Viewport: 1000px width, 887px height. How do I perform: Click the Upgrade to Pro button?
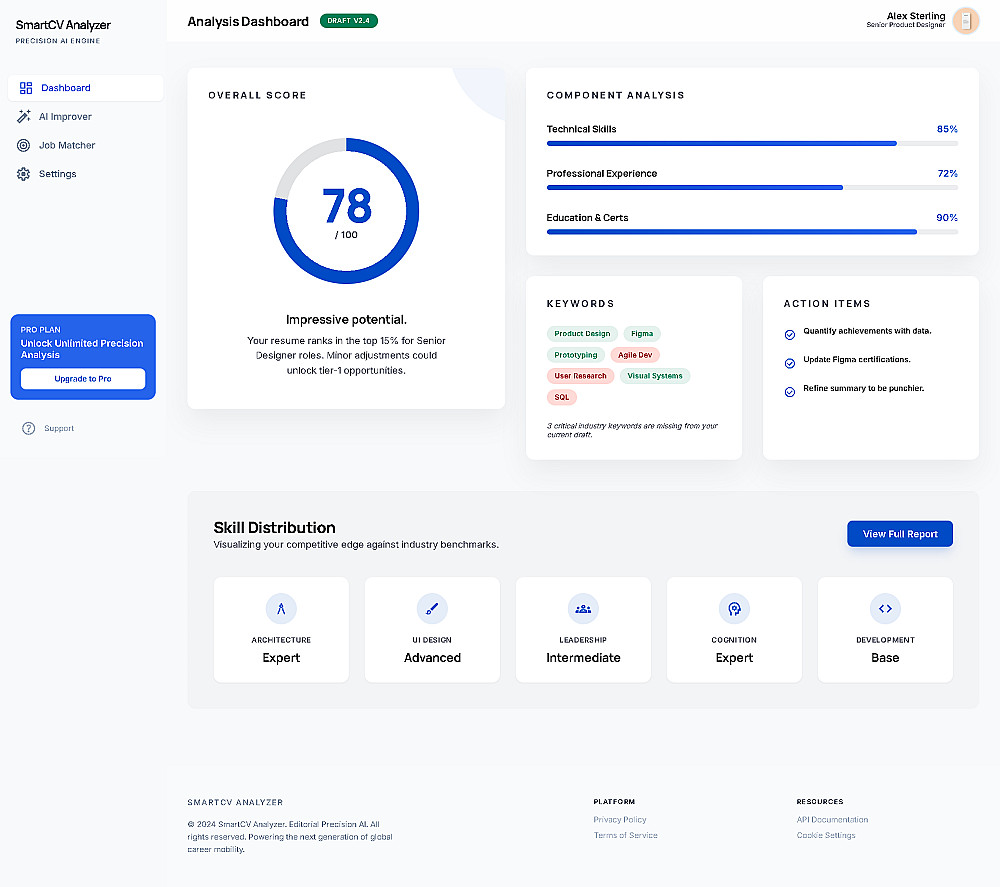pos(83,379)
